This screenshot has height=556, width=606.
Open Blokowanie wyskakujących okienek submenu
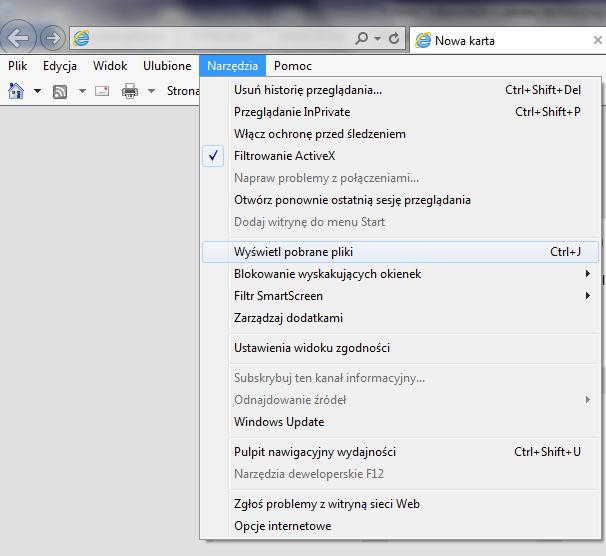(x=400, y=274)
